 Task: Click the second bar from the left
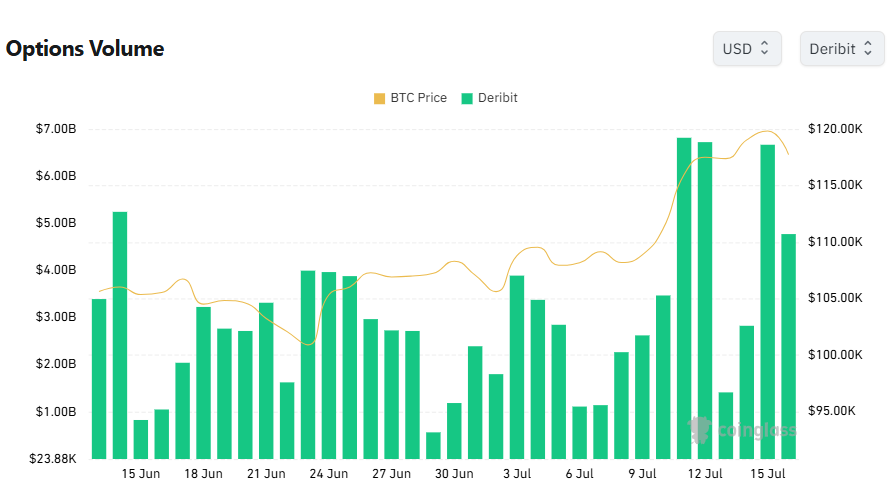point(120,335)
